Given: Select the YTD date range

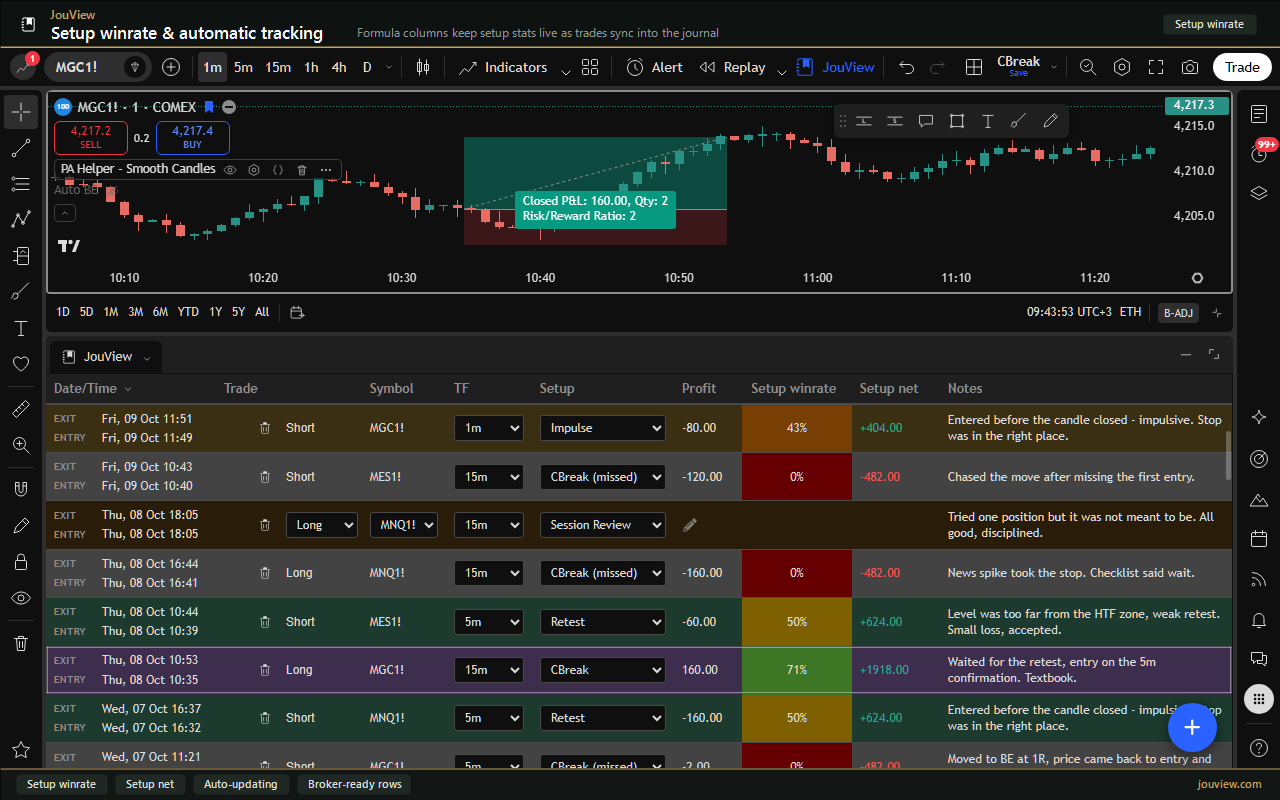Looking at the screenshot, I should pos(188,312).
